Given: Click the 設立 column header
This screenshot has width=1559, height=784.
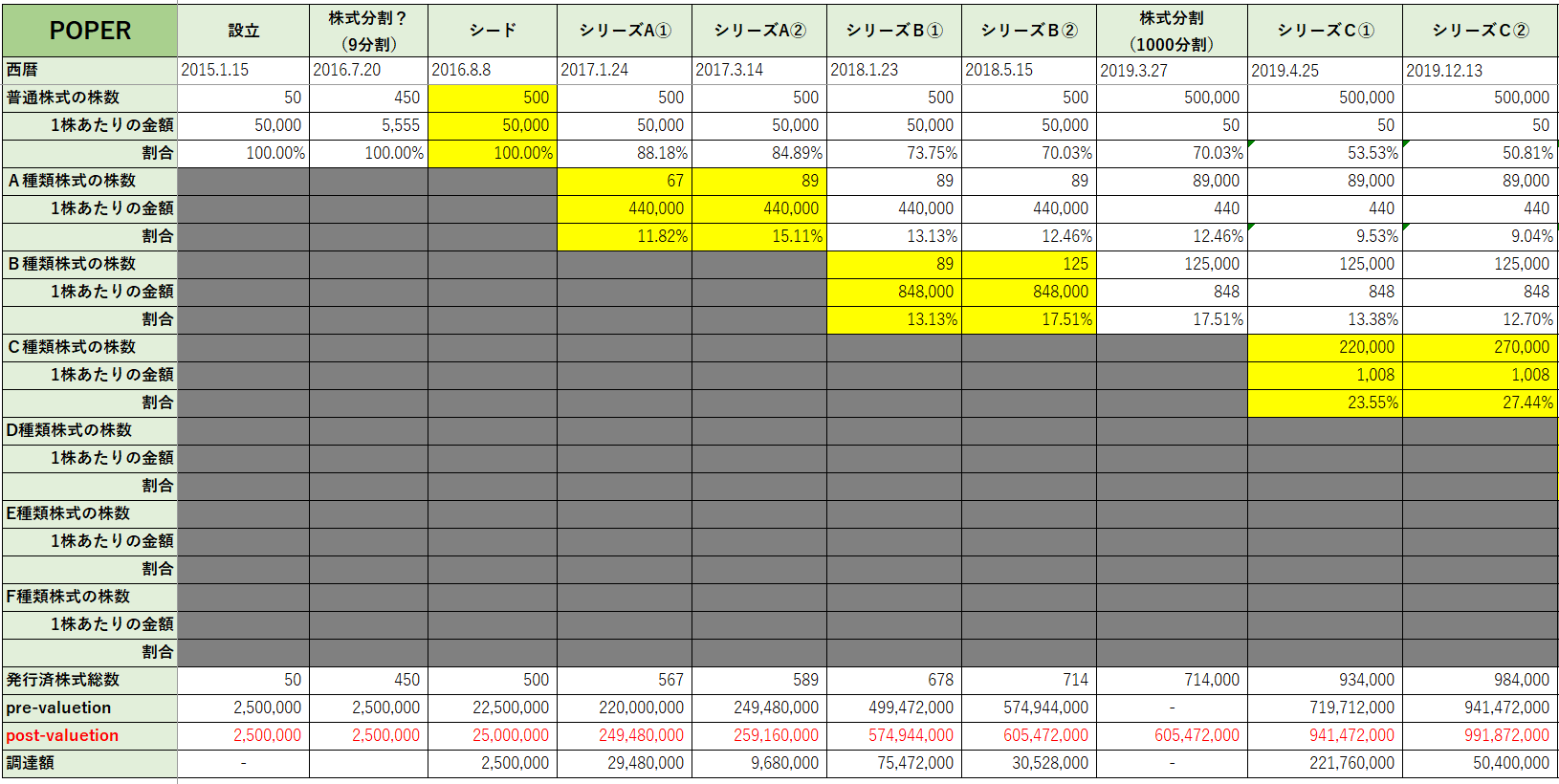Looking at the screenshot, I should [244, 31].
